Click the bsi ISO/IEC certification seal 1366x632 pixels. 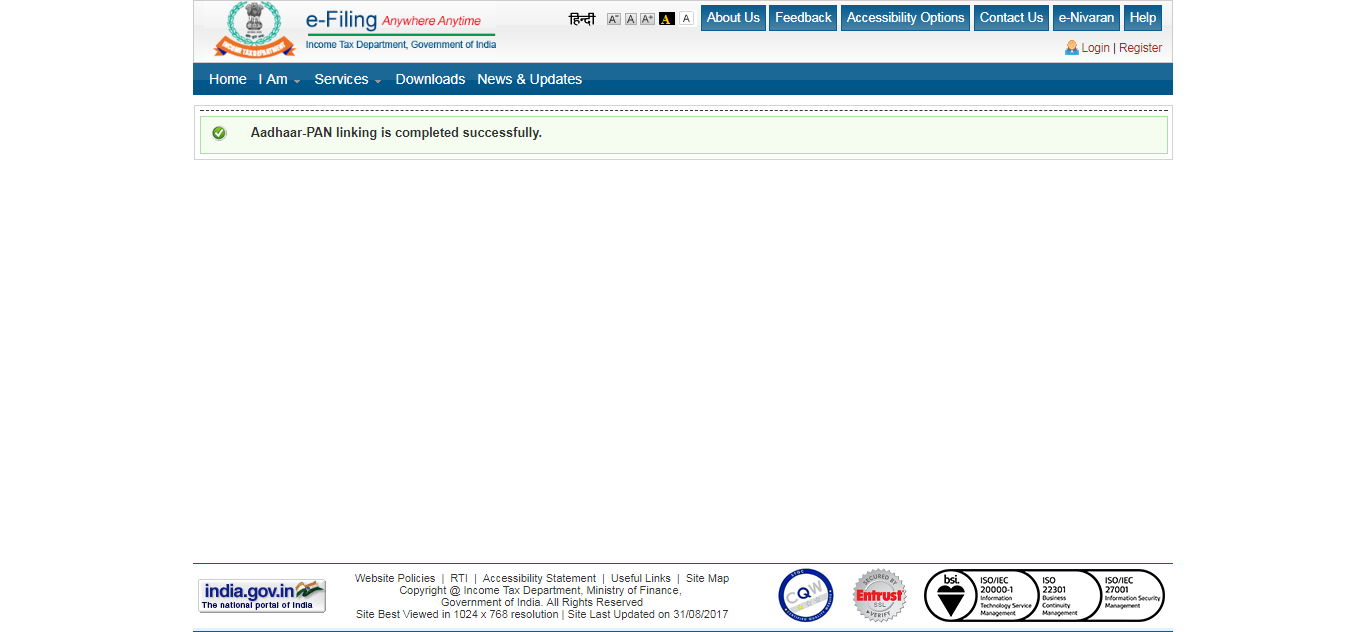(x=948, y=595)
